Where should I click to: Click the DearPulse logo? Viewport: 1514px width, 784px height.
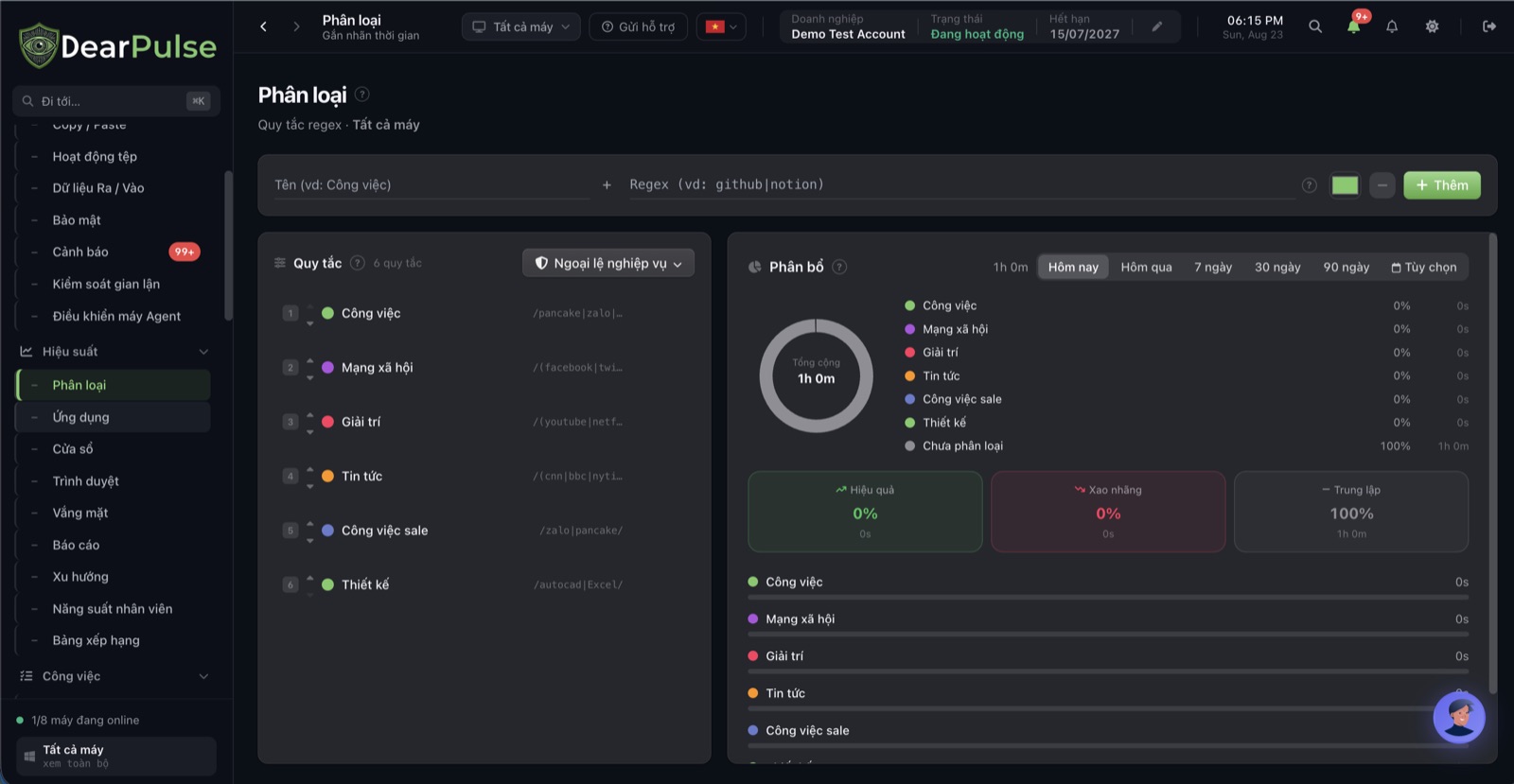(x=117, y=45)
